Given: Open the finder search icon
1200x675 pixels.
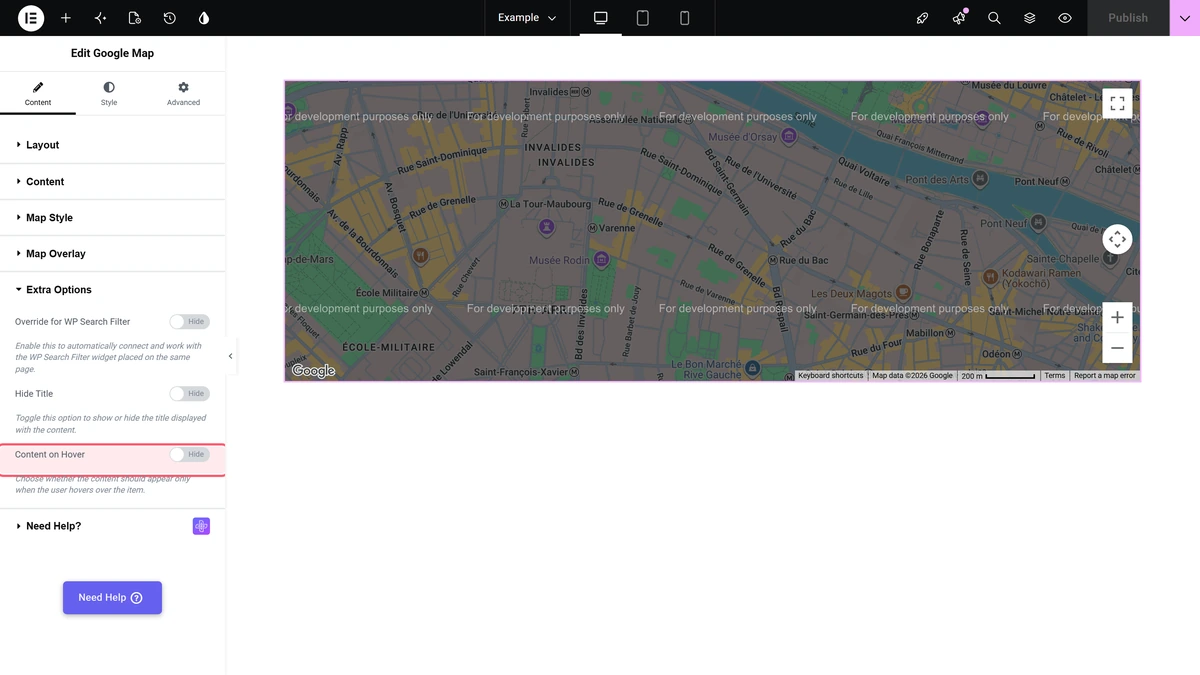Looking at the screenshot, I should click(994, 18).
